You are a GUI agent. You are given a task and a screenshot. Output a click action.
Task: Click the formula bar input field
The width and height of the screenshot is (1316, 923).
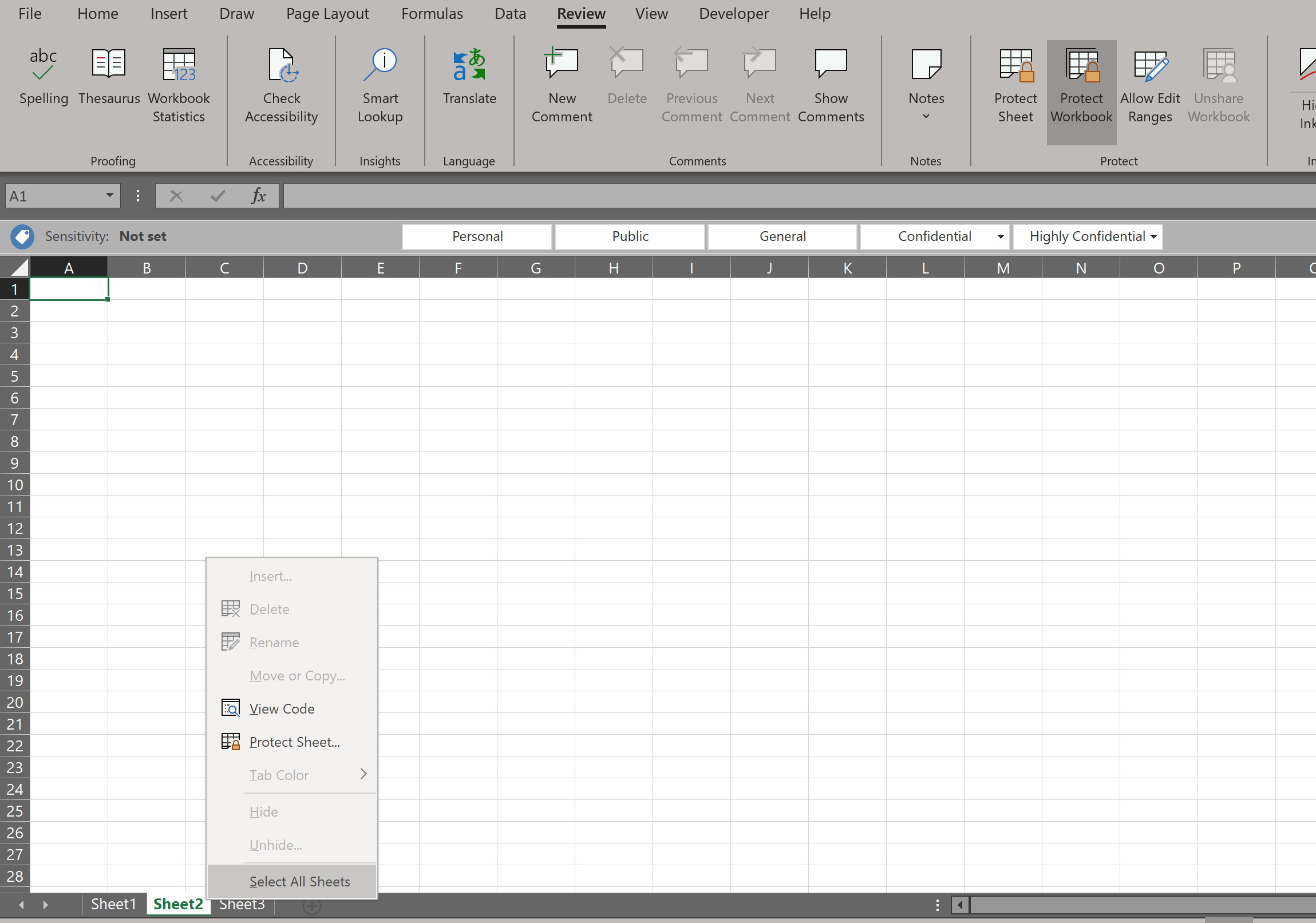[x=797, y=196]
